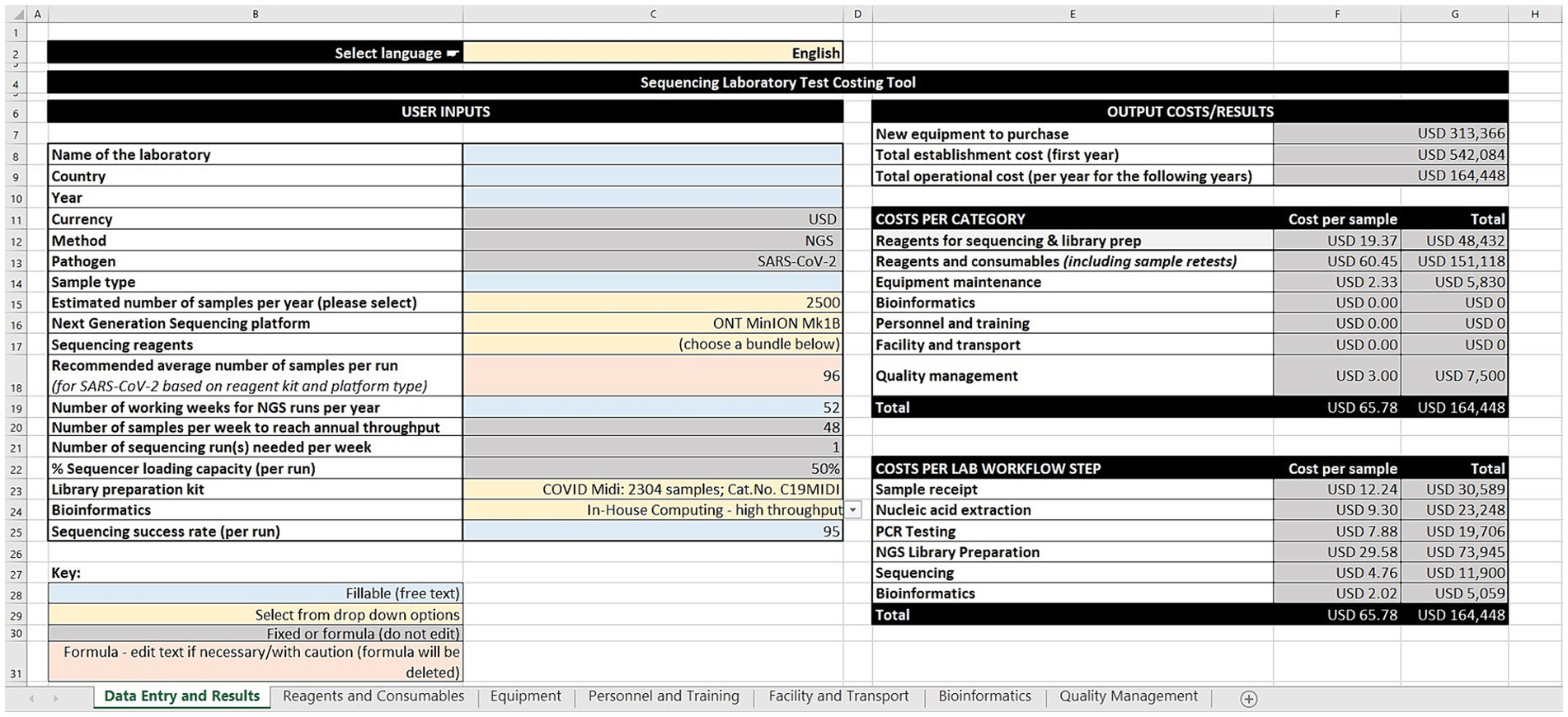
Task: Click the Nucleic acid extraction cost USD 9.30
Action: (1336, 510)
